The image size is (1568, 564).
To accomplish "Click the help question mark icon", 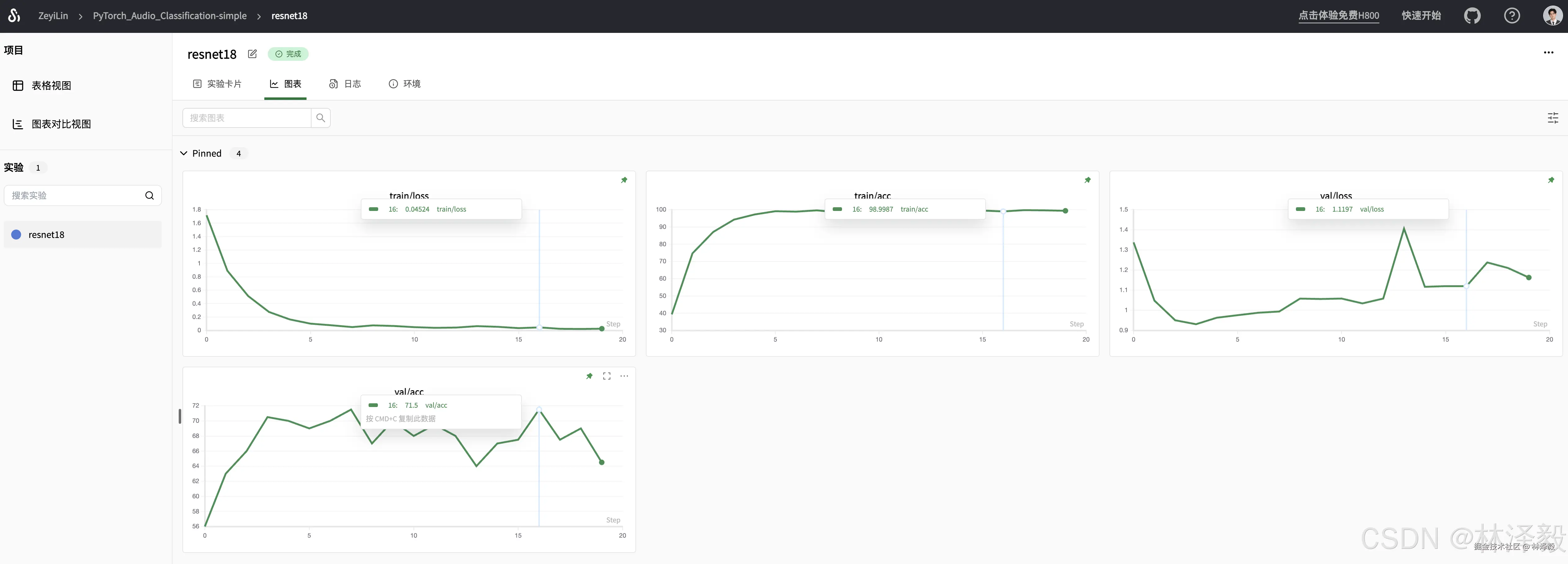I will click(1512, 16).
